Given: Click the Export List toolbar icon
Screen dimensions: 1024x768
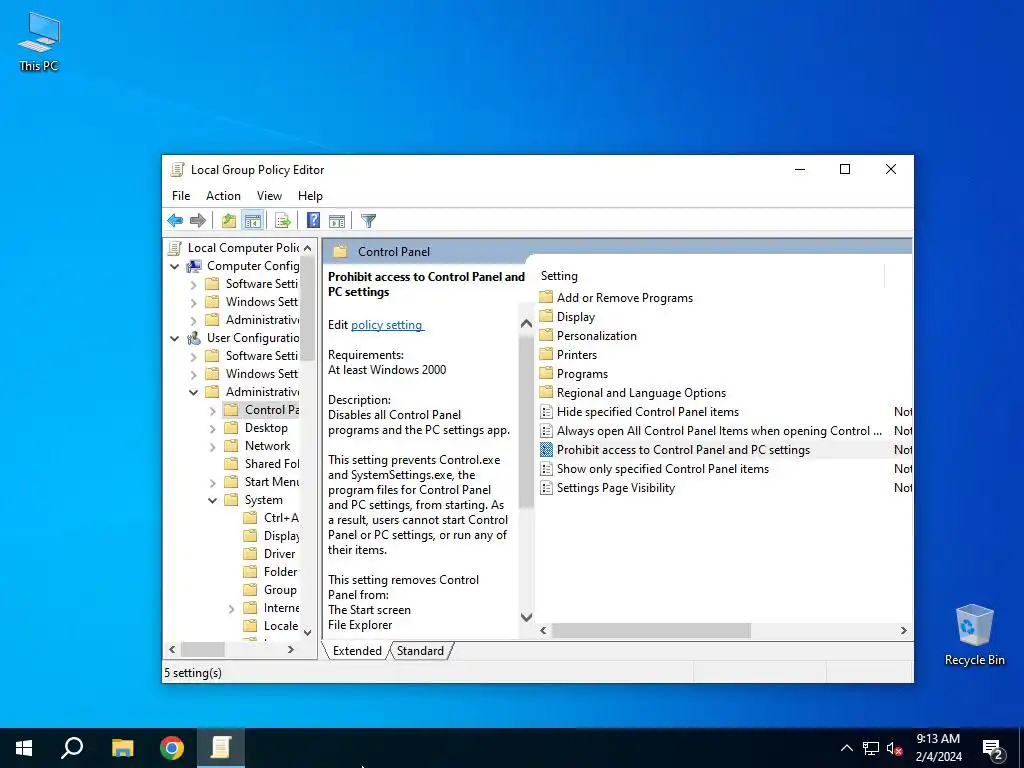Looking at the screenshot, I should tap(283, 221).
